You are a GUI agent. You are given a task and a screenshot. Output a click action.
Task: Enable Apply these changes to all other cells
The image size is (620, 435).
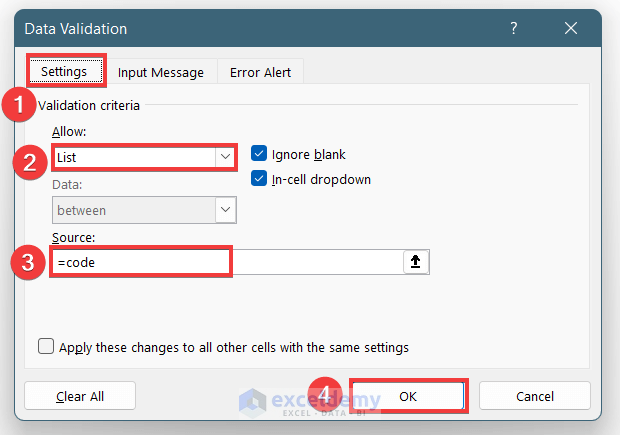[x=46, y=347]
